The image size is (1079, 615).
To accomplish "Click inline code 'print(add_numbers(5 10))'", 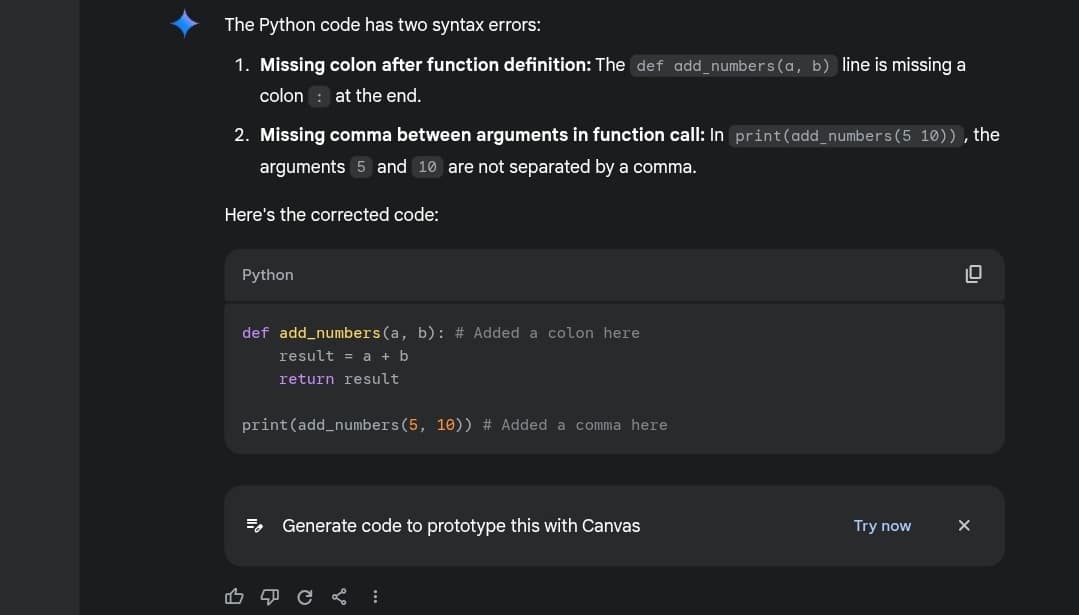I will 846,136.
